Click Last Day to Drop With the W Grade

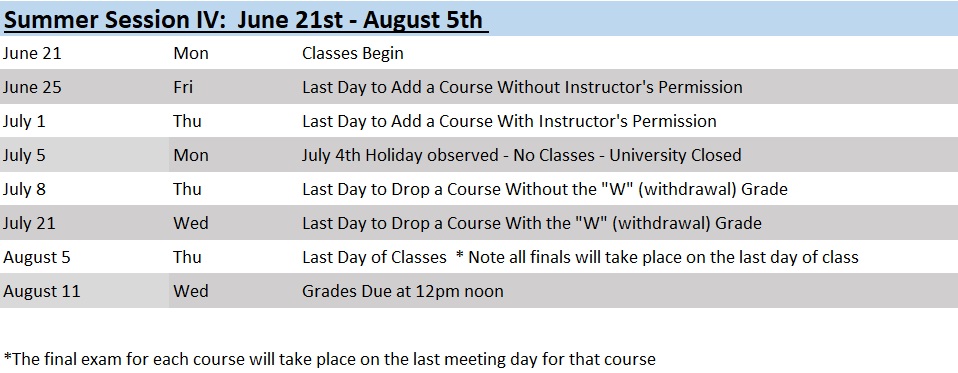(532, 223)
